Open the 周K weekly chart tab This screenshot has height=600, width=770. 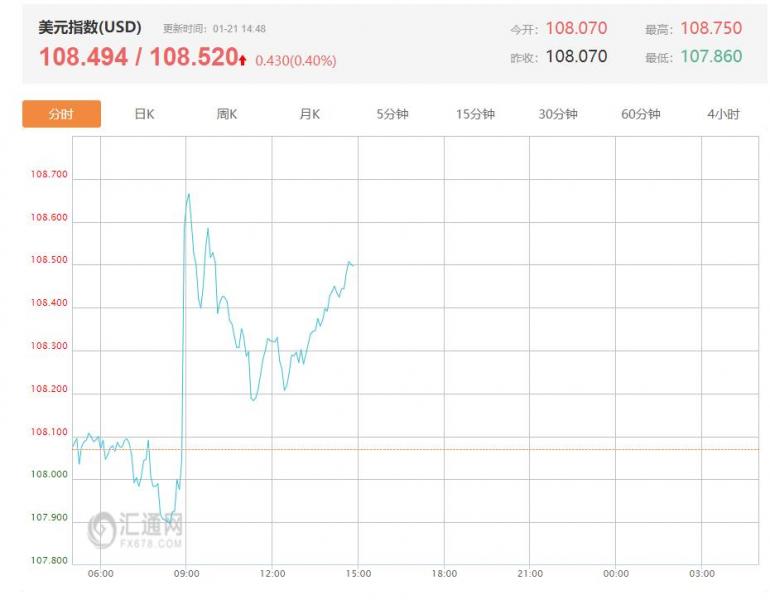227,114
